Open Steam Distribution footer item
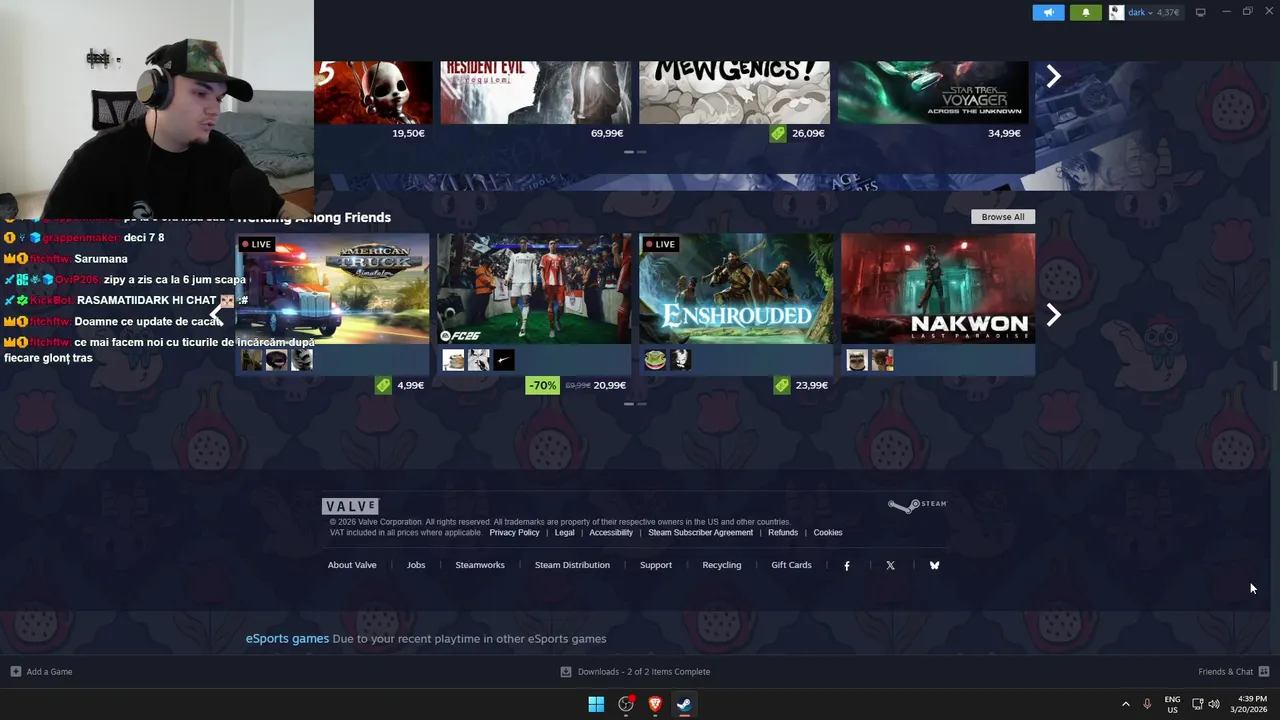Viewport: 1280px width, 720px height. (572, 565)
